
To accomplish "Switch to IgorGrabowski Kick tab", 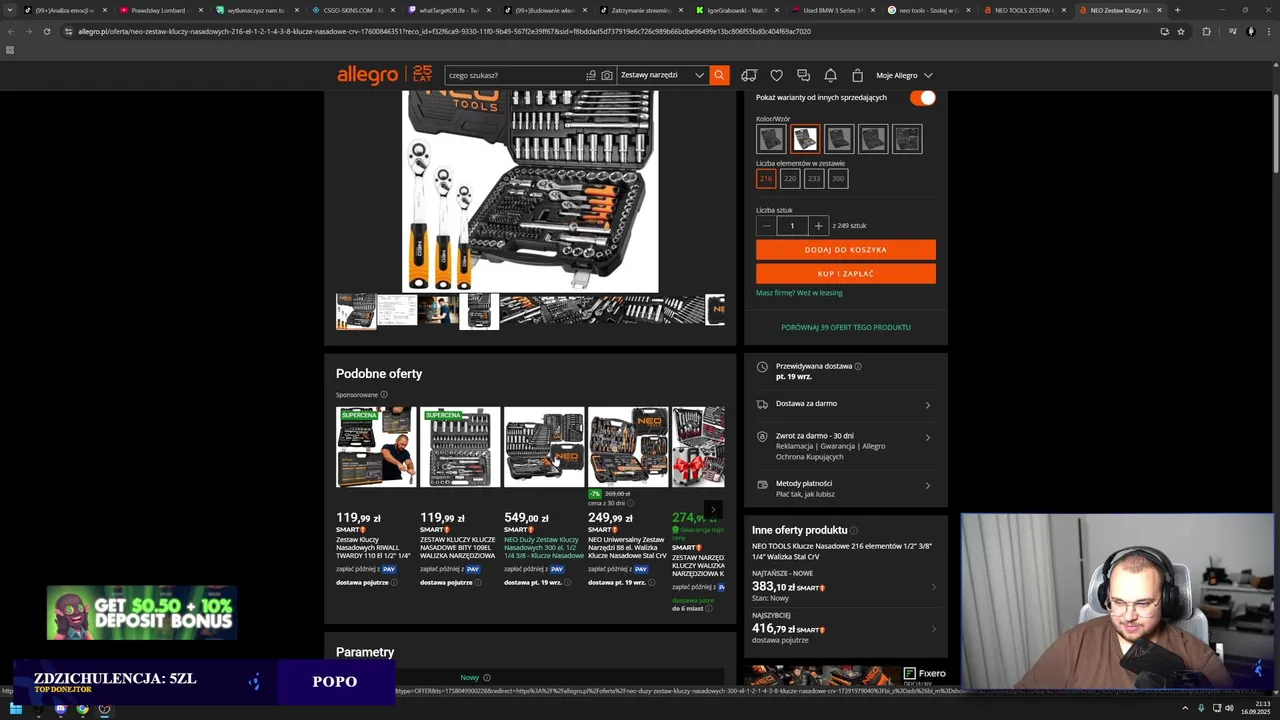I will 736,10.
